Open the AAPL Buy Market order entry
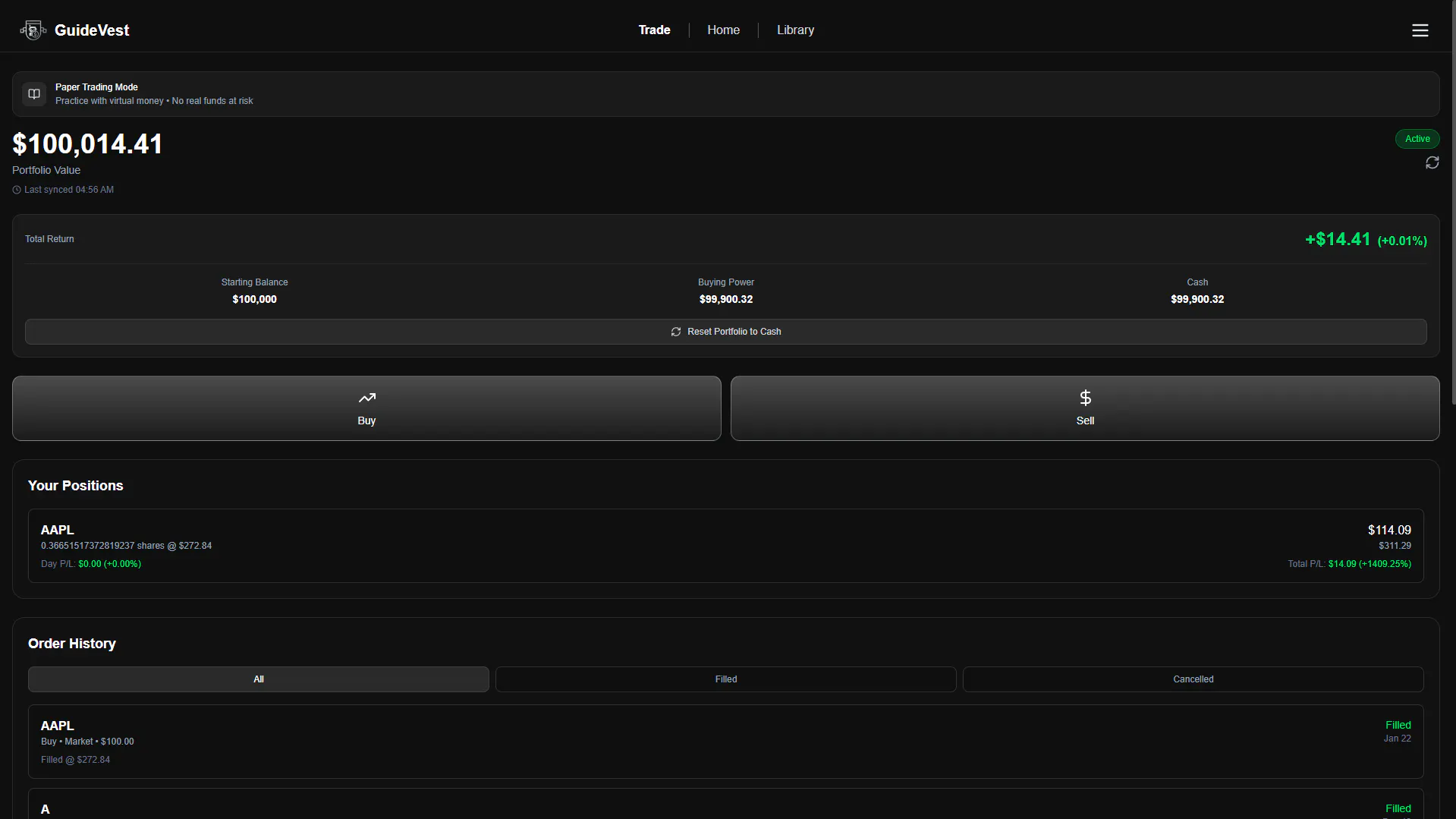Screen dimensions: 1456x819 coord(726,742)
